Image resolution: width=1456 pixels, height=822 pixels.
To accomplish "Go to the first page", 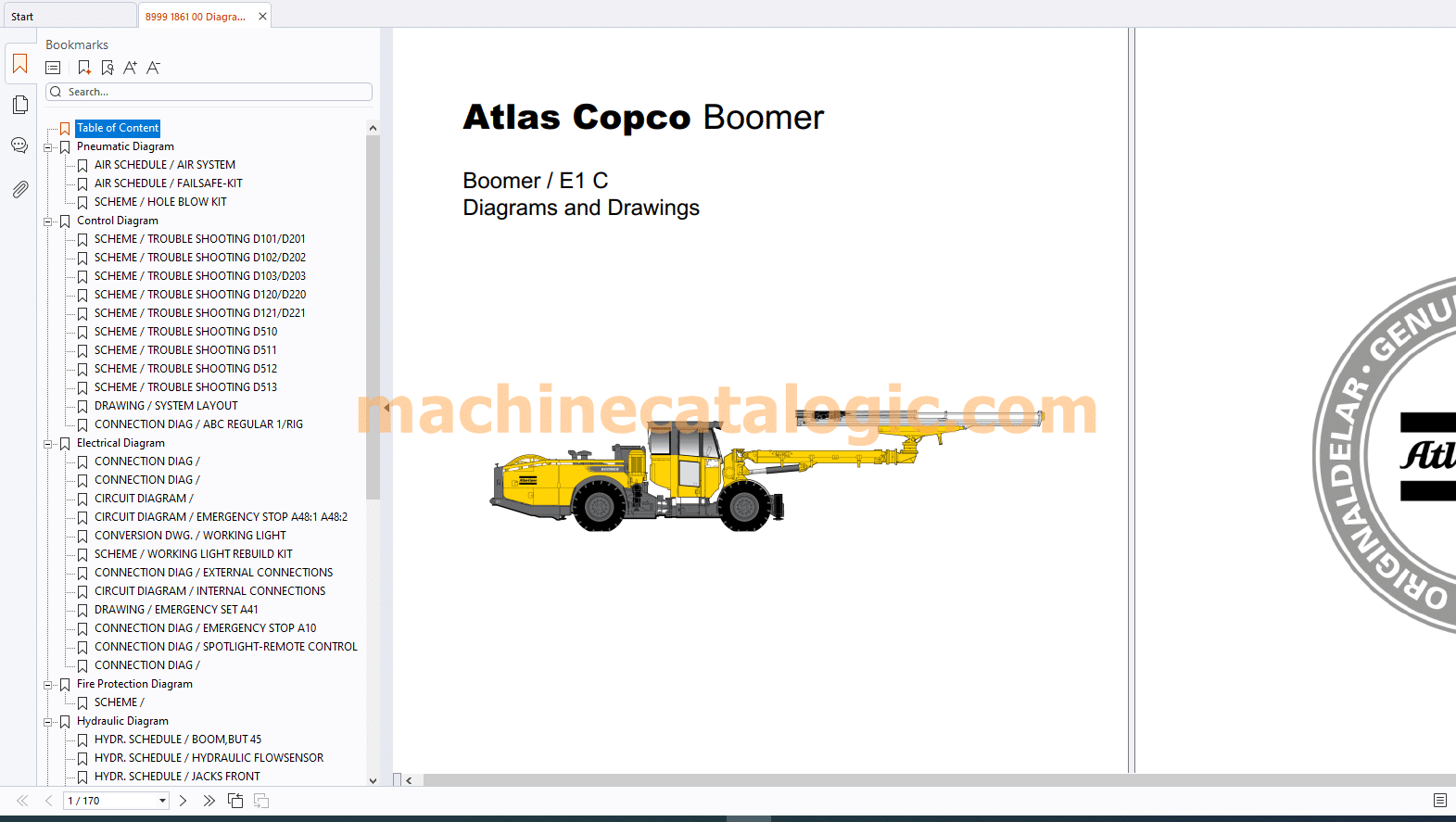I will (22, 801).
